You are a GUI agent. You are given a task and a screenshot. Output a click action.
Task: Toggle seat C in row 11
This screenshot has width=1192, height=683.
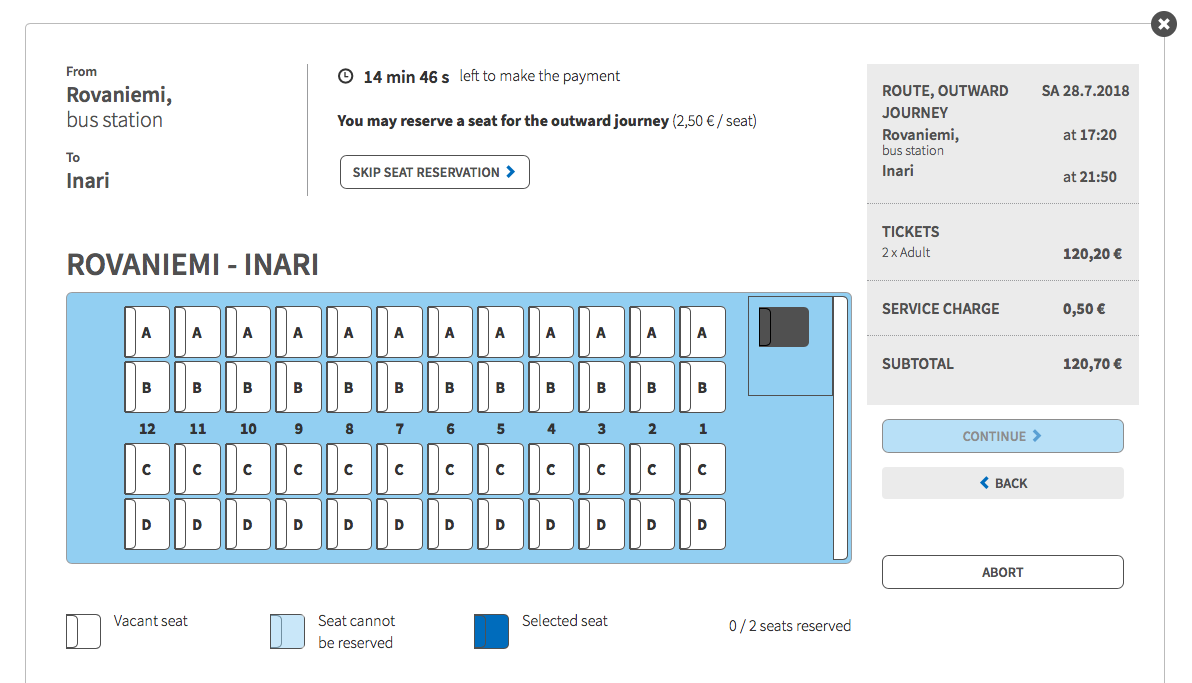[x=197, y=469]
